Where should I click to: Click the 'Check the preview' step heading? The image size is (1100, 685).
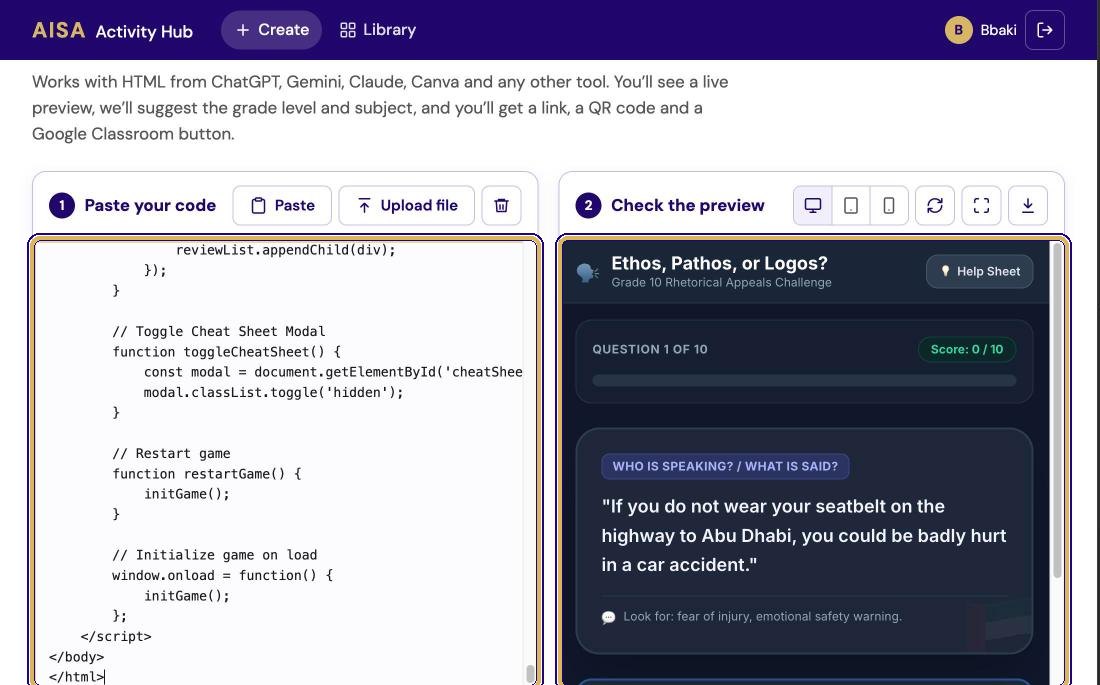(x=688, y=206)
